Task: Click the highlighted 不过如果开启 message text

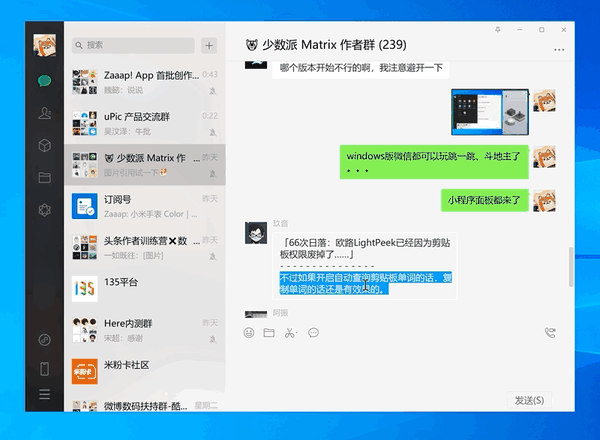Action: pyautogui.click(x=365, y=283)
